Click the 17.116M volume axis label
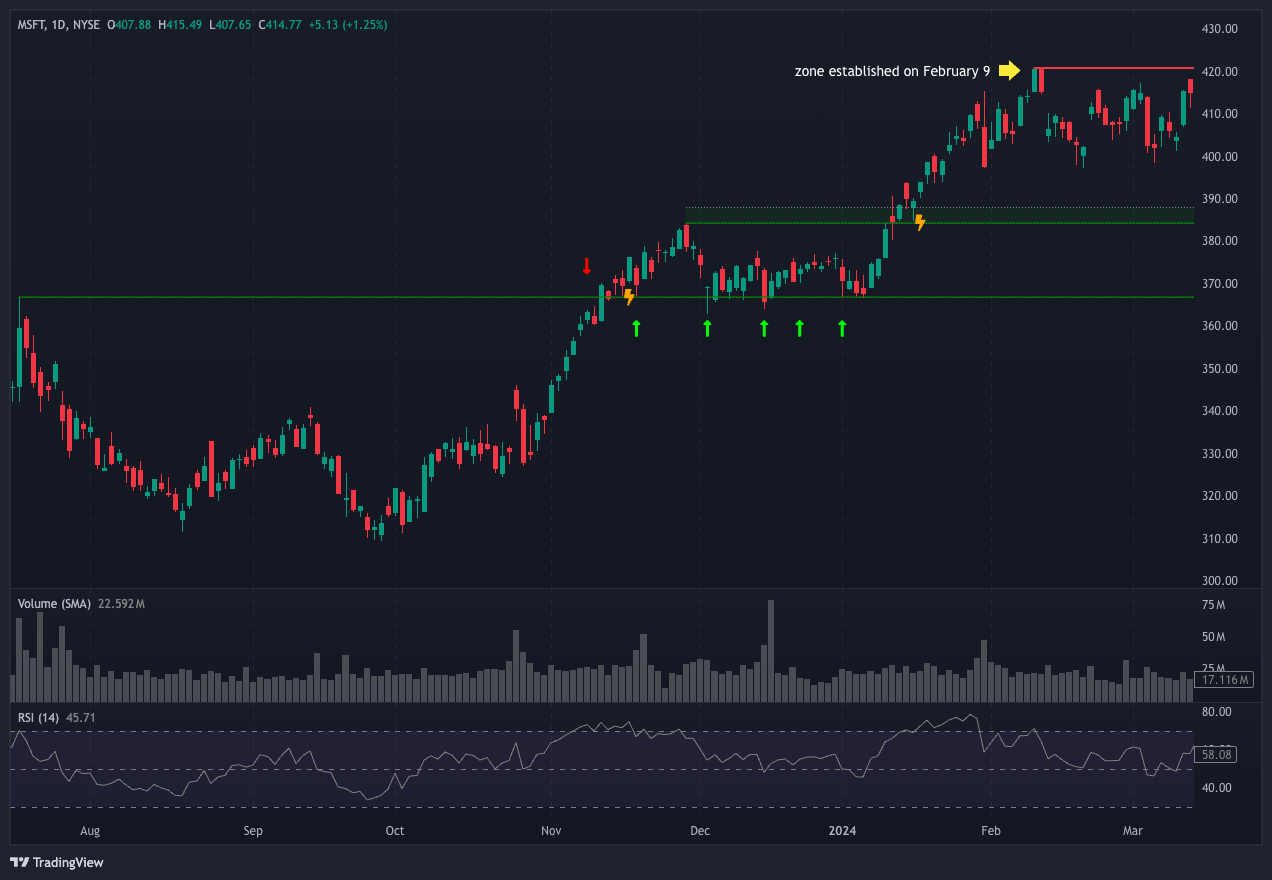The image size is (1272, 880). click(x=1224, y=680)
